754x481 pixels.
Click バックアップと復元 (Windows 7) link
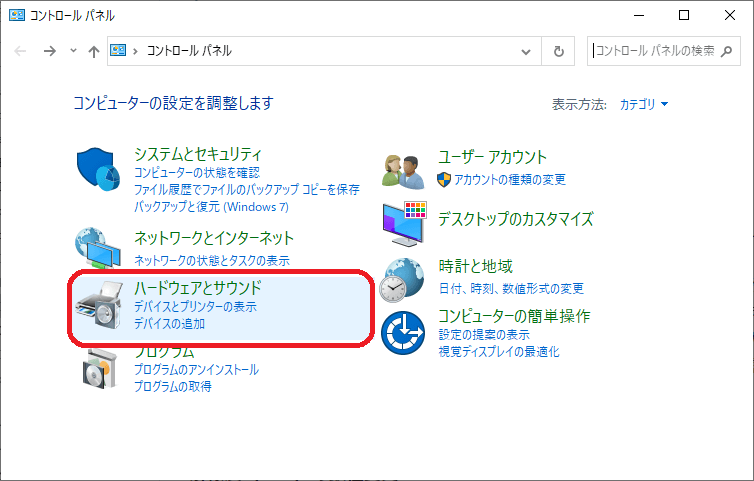[x=211, y=207]
